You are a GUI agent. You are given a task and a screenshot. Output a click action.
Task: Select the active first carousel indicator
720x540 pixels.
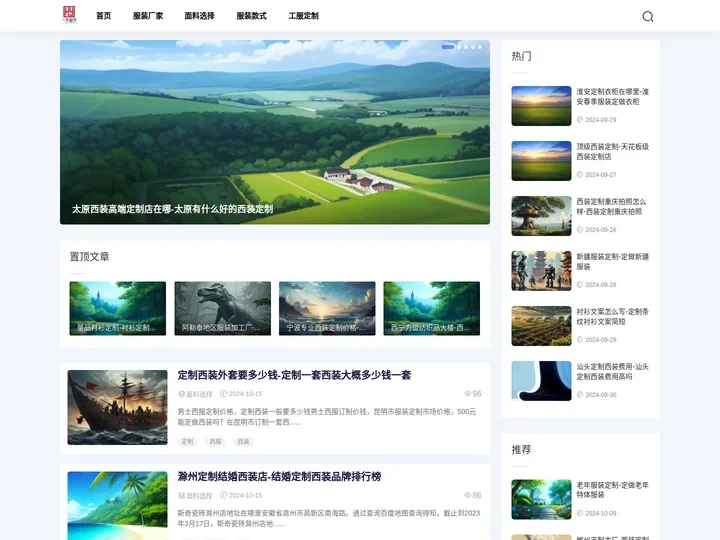pyautogui.click(x=448, y=47)
